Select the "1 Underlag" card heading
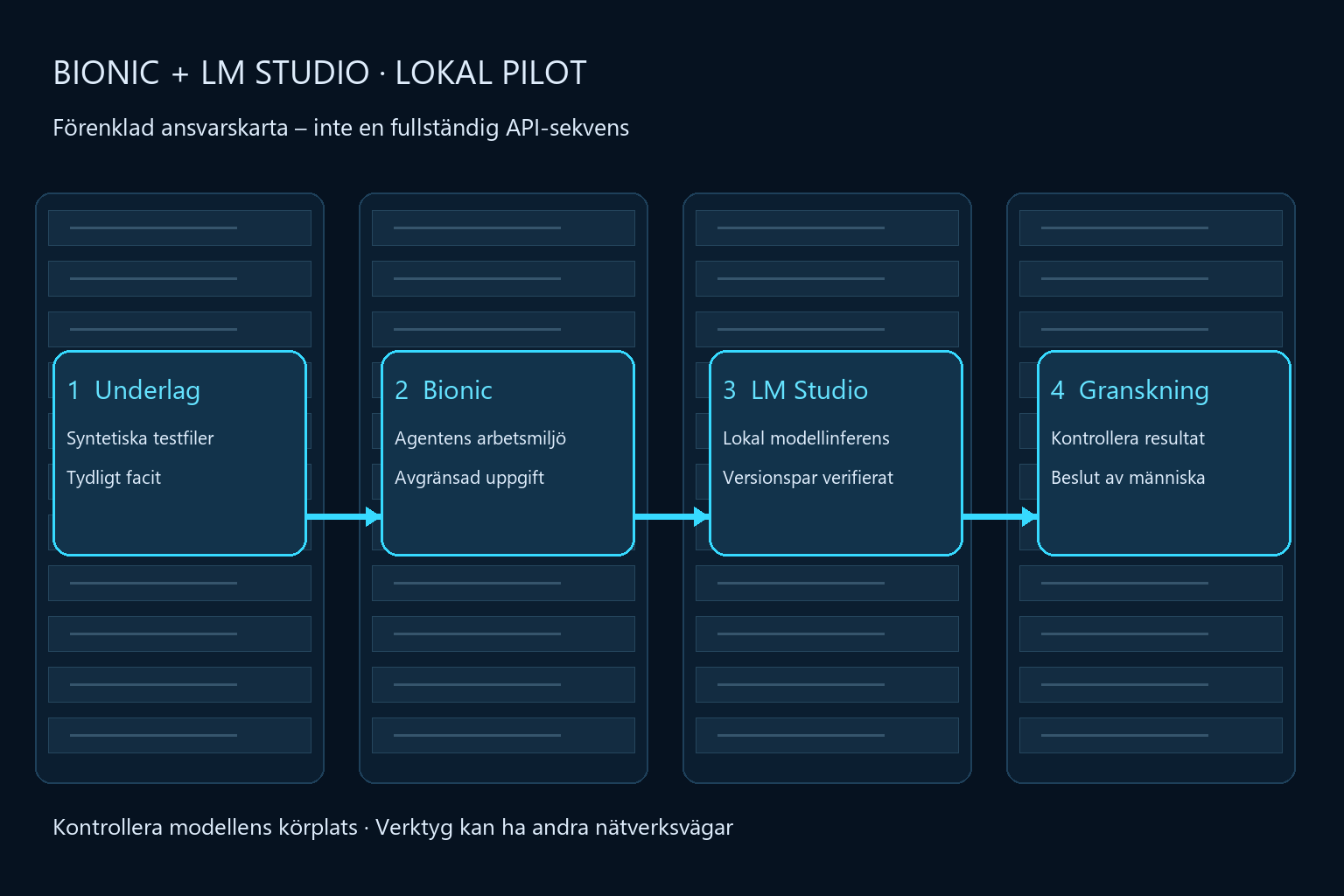1344x896 pixels. pos(134,390)
